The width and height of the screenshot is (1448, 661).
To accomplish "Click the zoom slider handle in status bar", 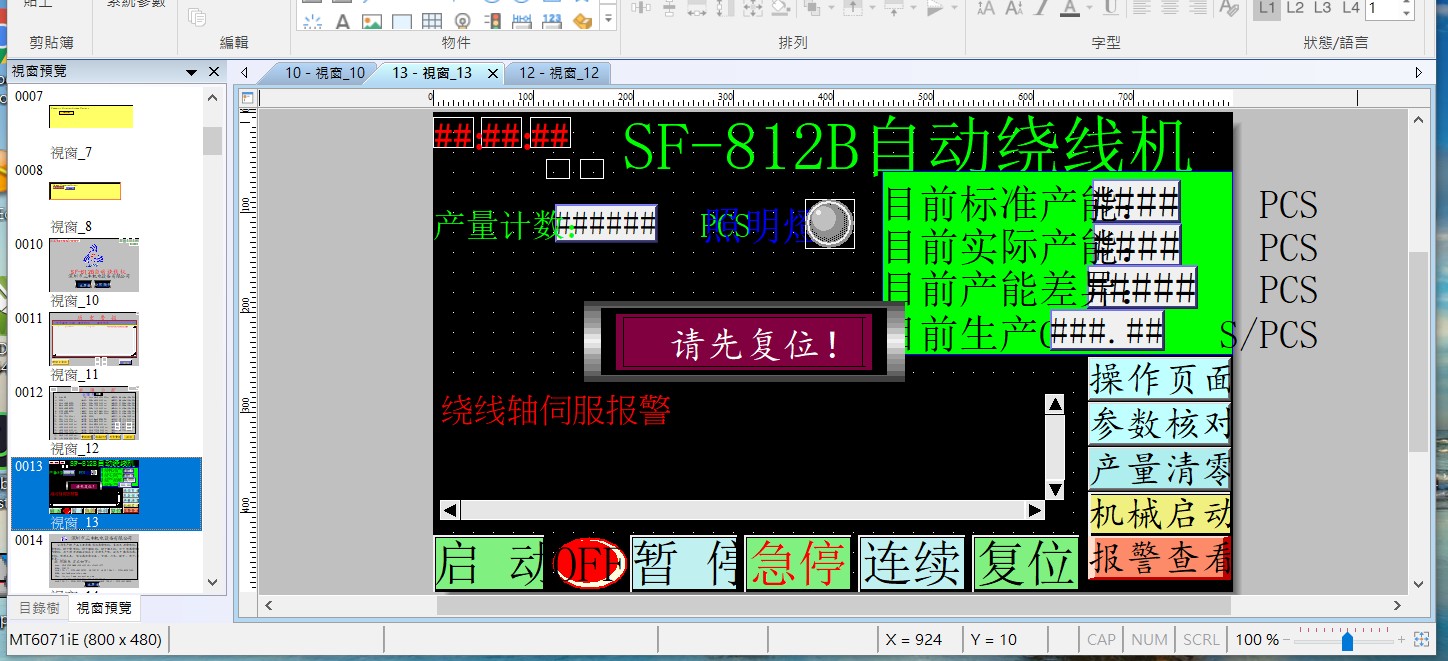I will (x=1347, y=640).
